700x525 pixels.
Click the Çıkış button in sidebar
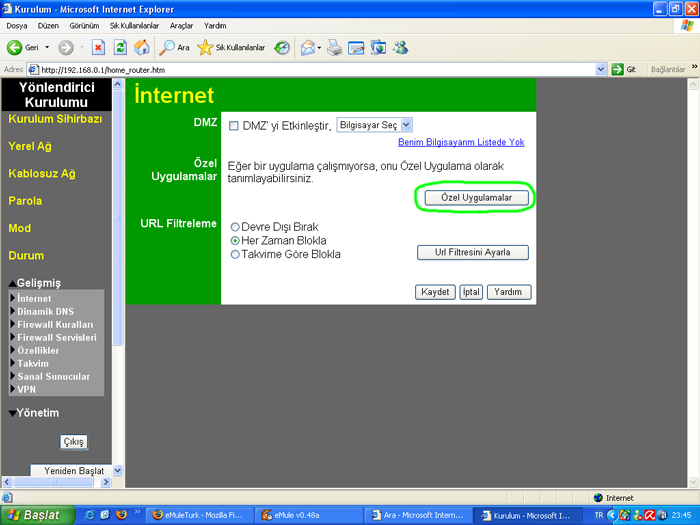74,442
